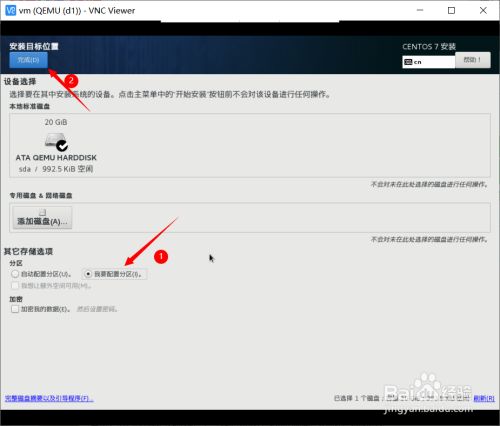Open the cn keyboard layout selector
The image size is (500, 426).
tap(429, 62)
